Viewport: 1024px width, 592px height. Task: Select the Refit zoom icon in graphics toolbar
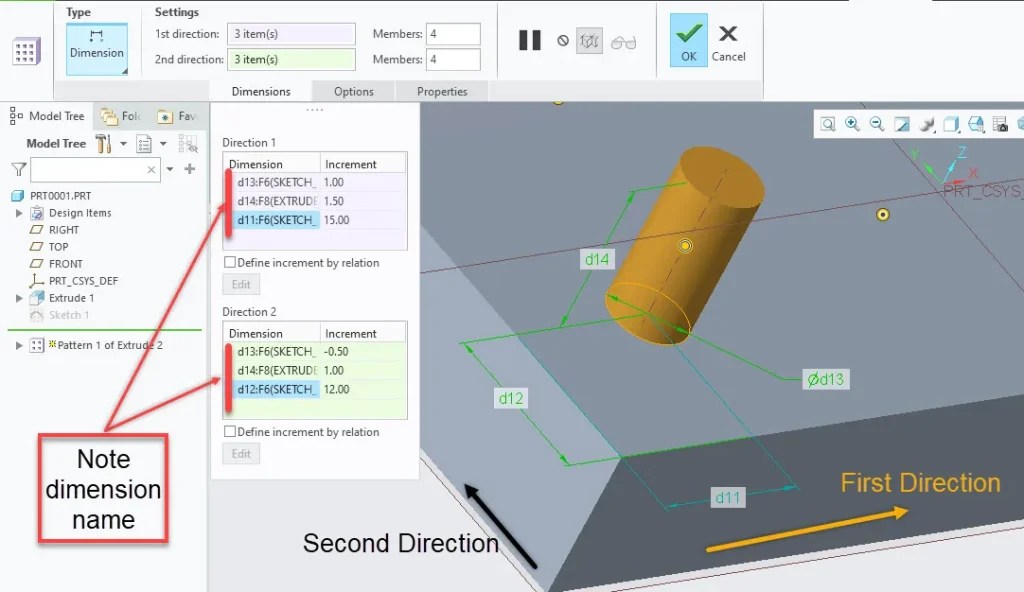901,124
